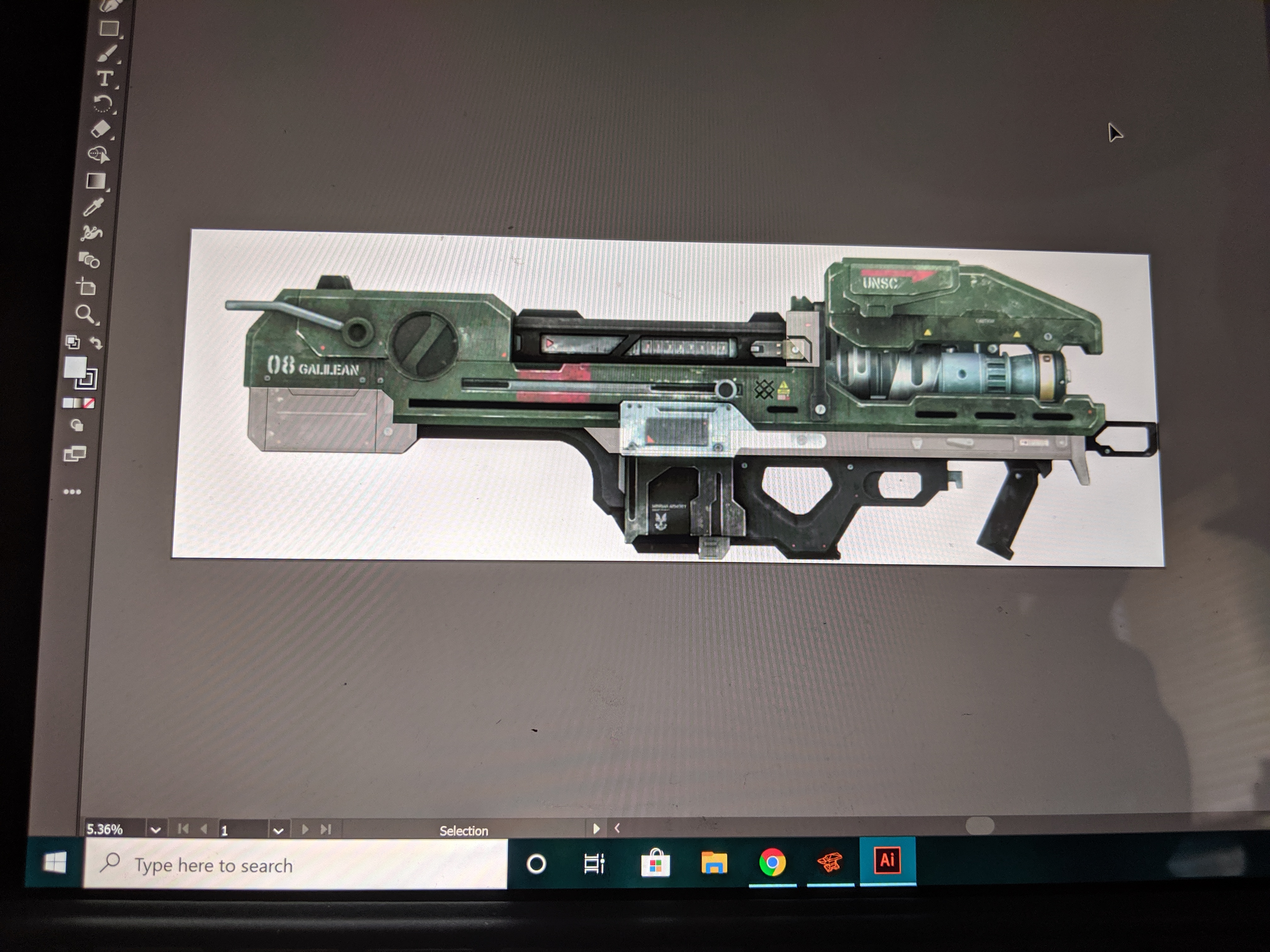Set paint to None (red slash)
The width and height of the screenshot is (1270, 952).
tap(89, 403)
